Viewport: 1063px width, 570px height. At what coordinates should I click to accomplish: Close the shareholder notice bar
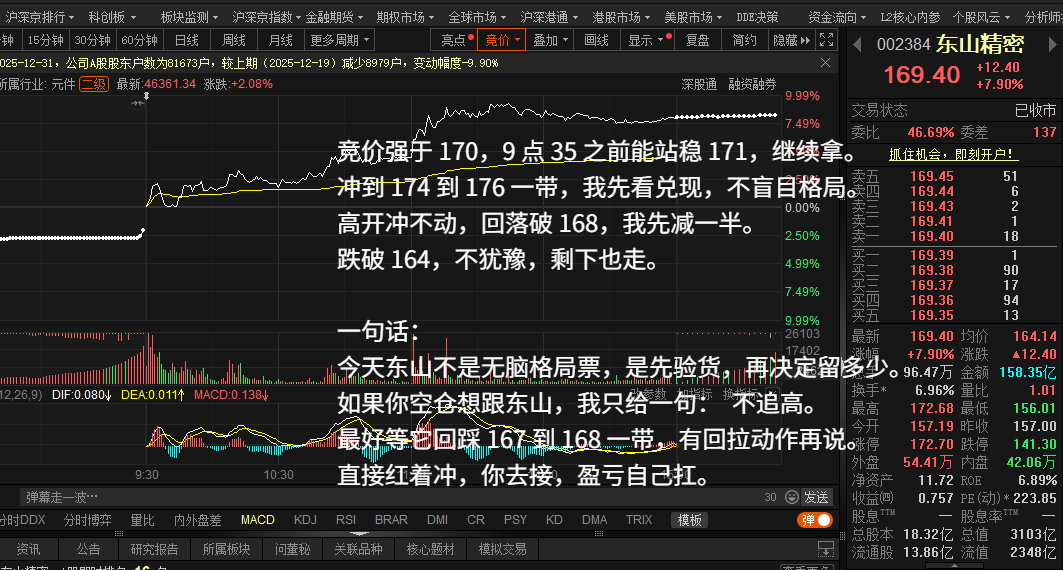click(x=825, y=63)
